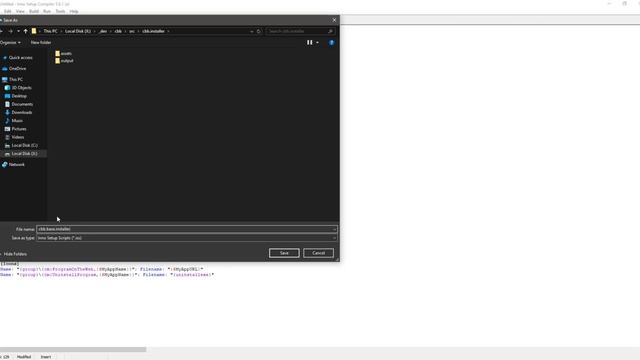Click the Insert status bar entry
Image resolution: width=640 pixels, height=360 pixels.
46,357
